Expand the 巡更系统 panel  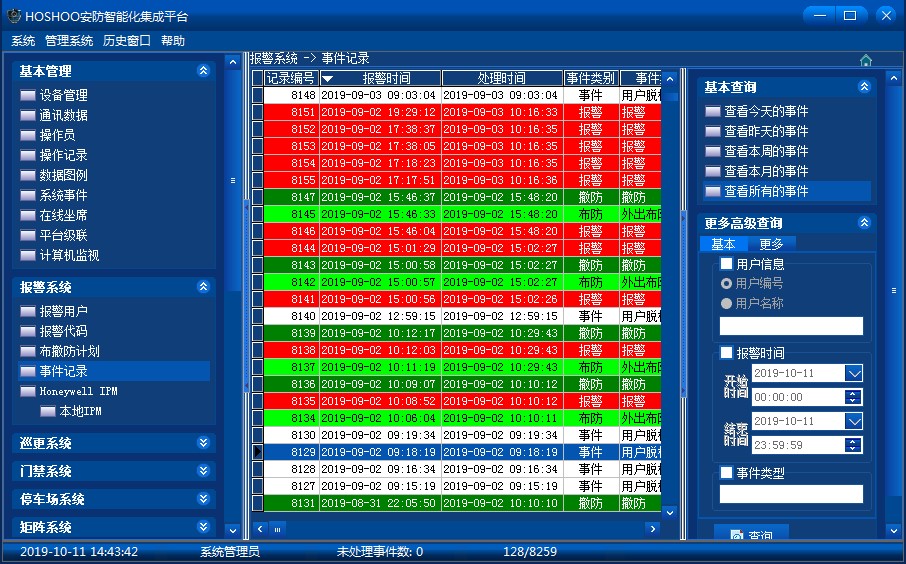tap(203, 443)
